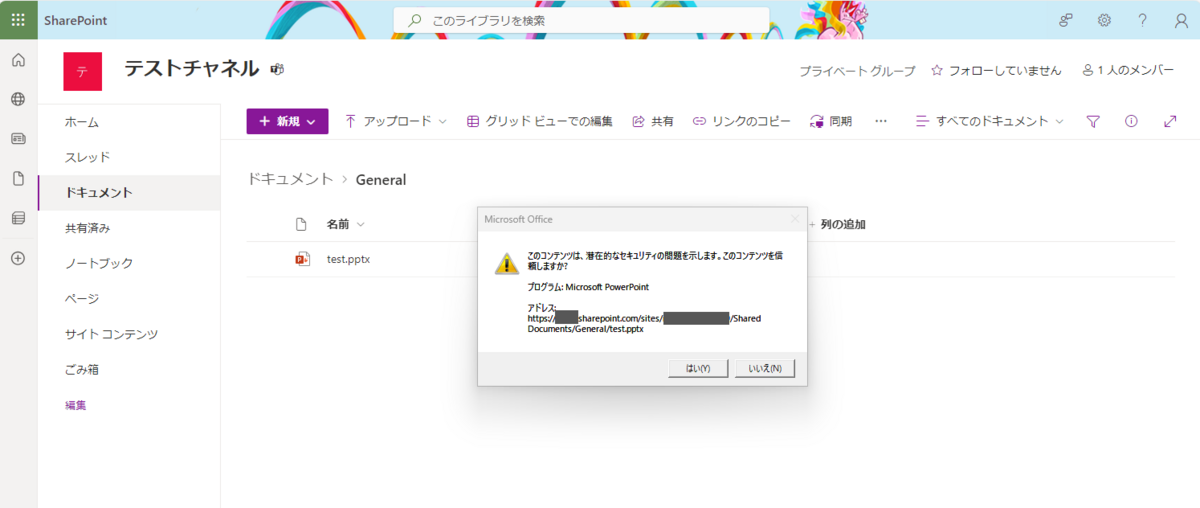Open the account profile icon
This screenshot has height=508, width=1200.
pyautogui.click(x=1181, y=20)
